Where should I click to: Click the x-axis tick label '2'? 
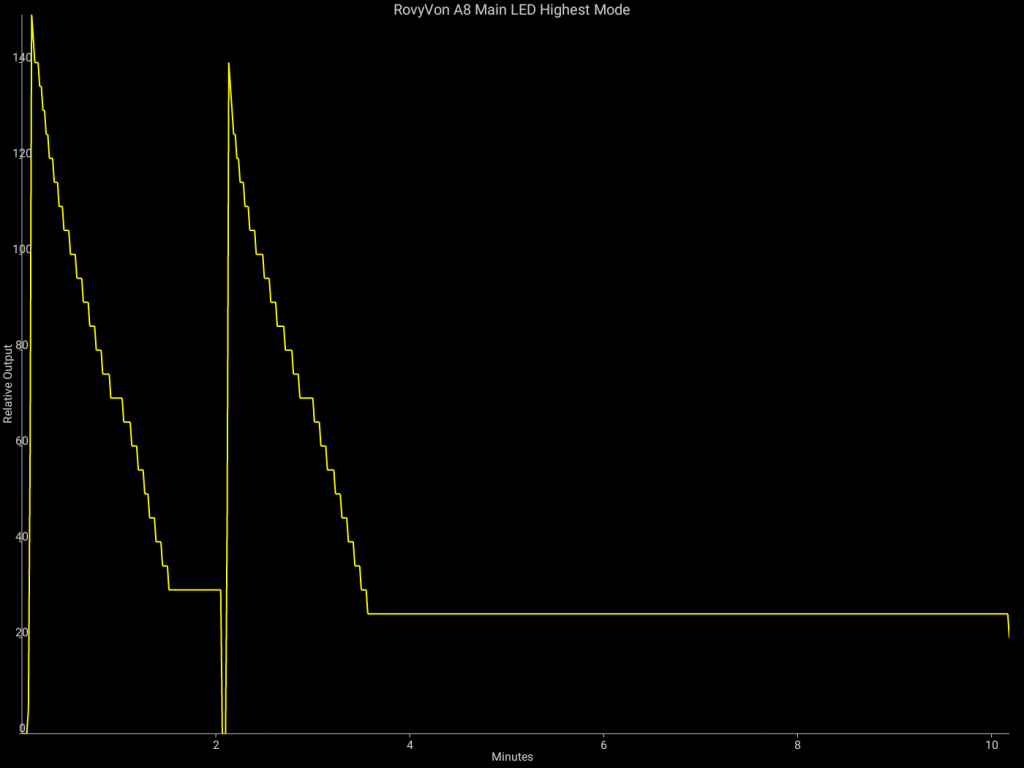tap(216, 745)
